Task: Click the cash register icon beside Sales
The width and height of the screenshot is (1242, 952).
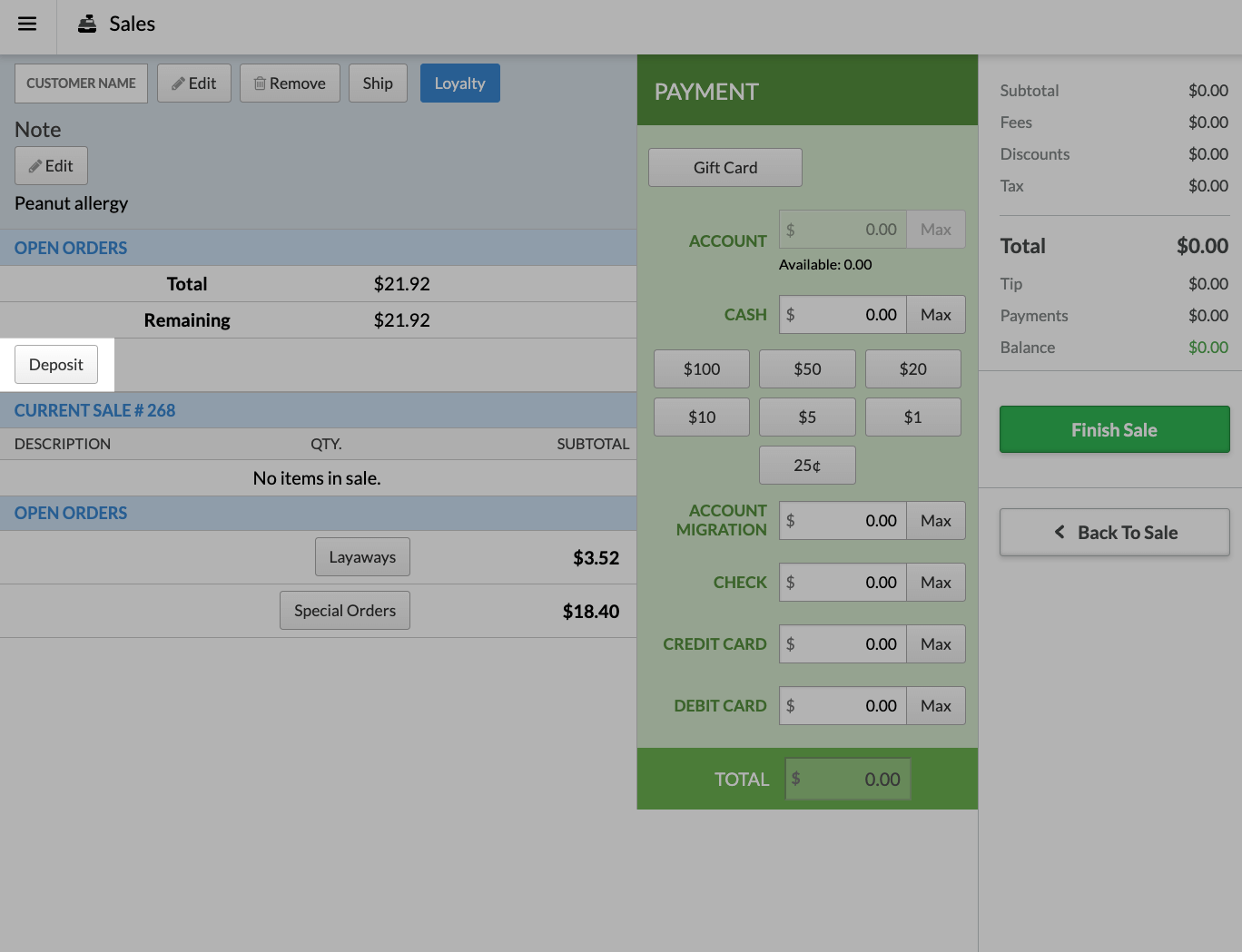Action: point(86,24)
